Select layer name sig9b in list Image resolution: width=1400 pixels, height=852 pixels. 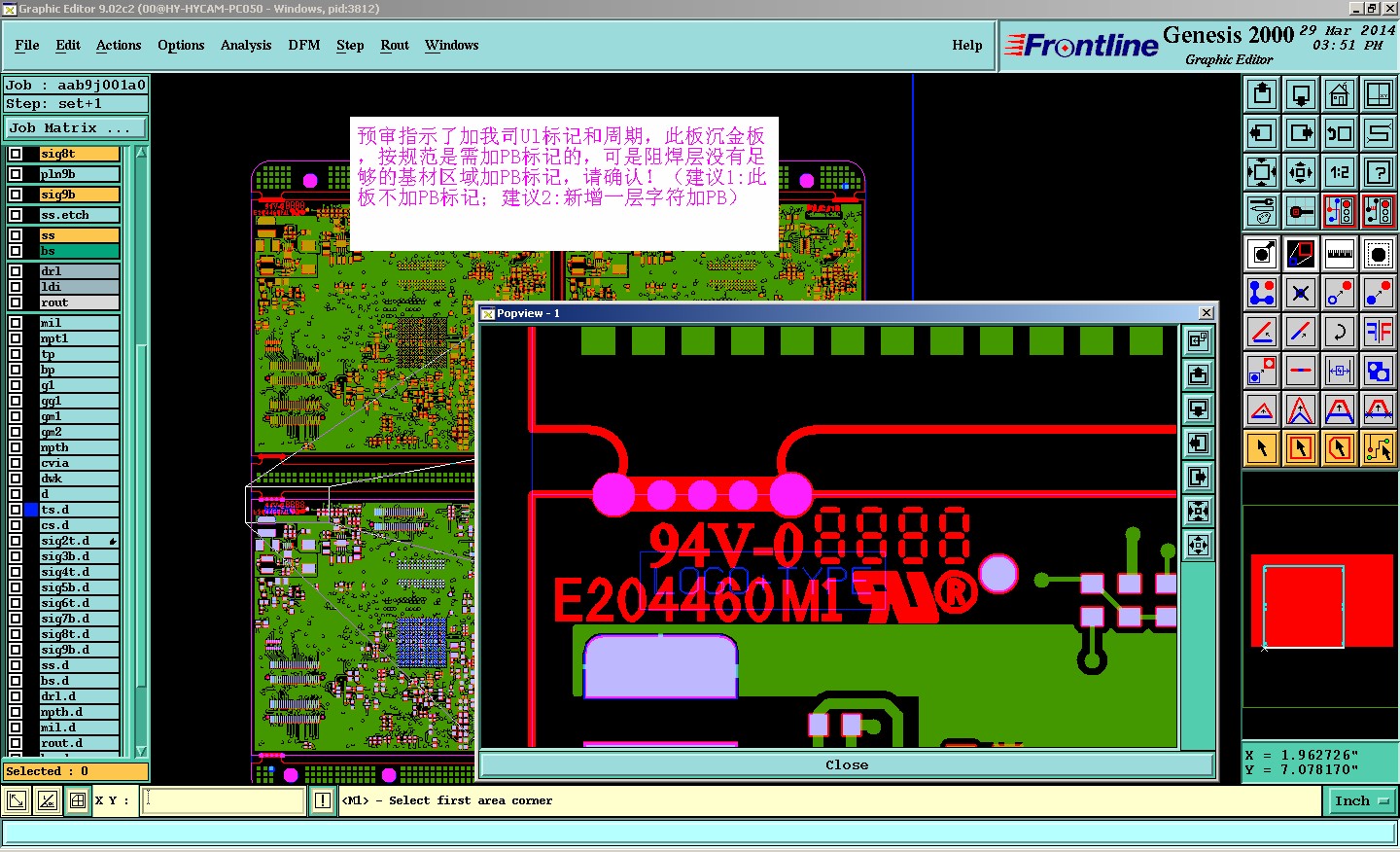pos(79,195)
